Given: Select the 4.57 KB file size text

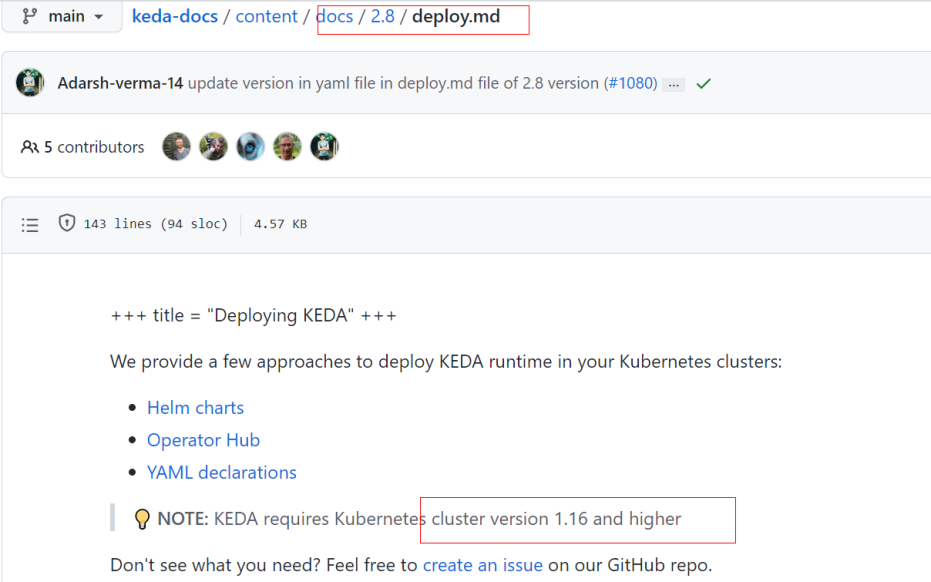Looking at the screenshot, I should (x=280, y=224).
